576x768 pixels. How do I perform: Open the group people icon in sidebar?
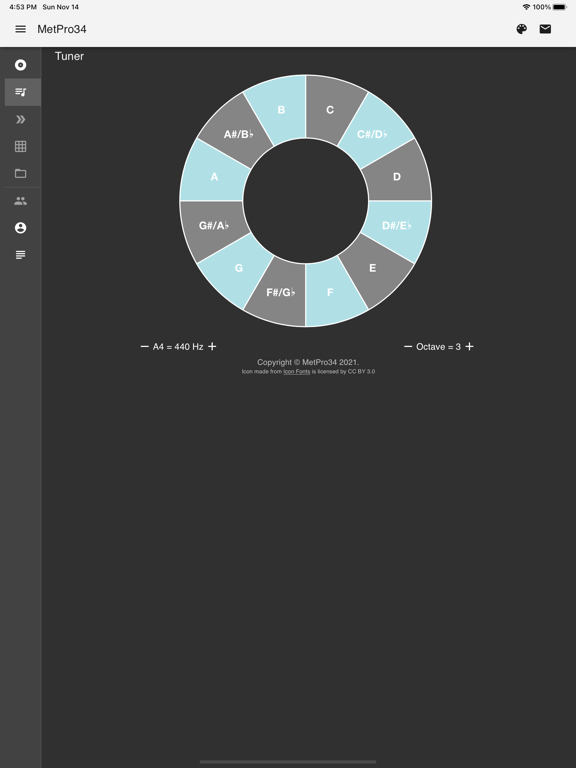(21, 201)
